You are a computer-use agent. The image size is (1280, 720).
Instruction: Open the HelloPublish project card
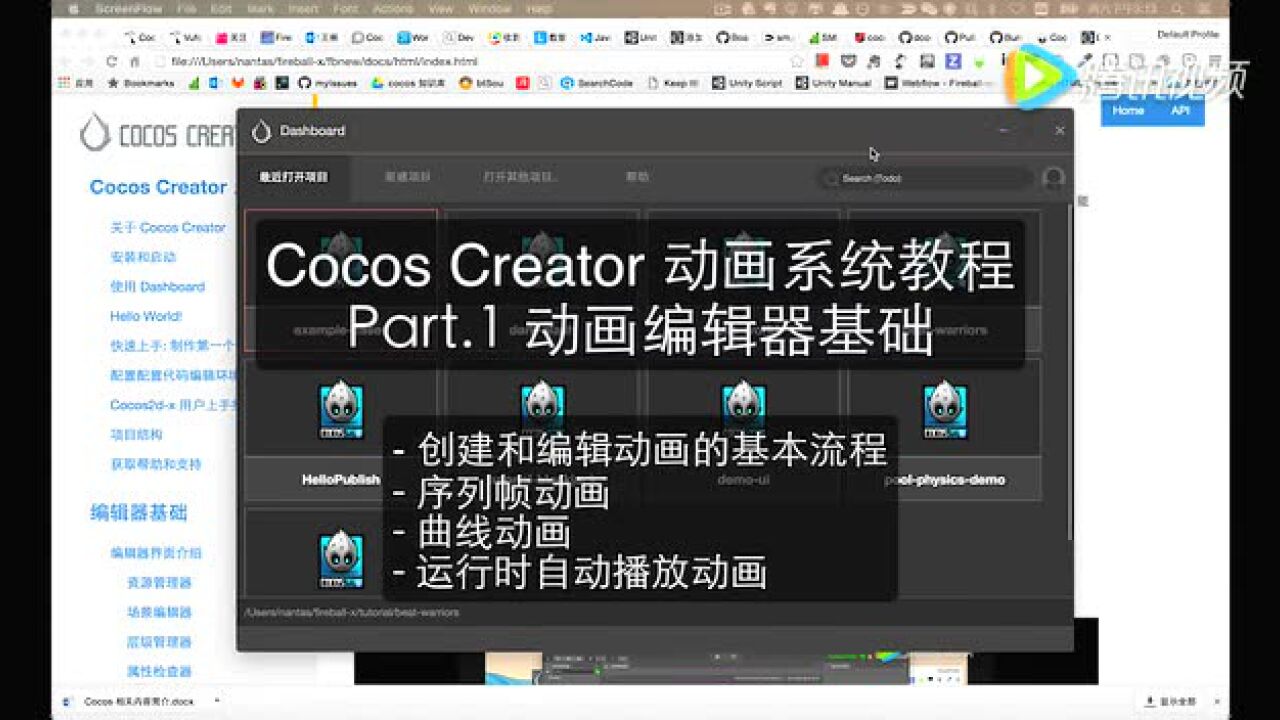tap(341, 430)
